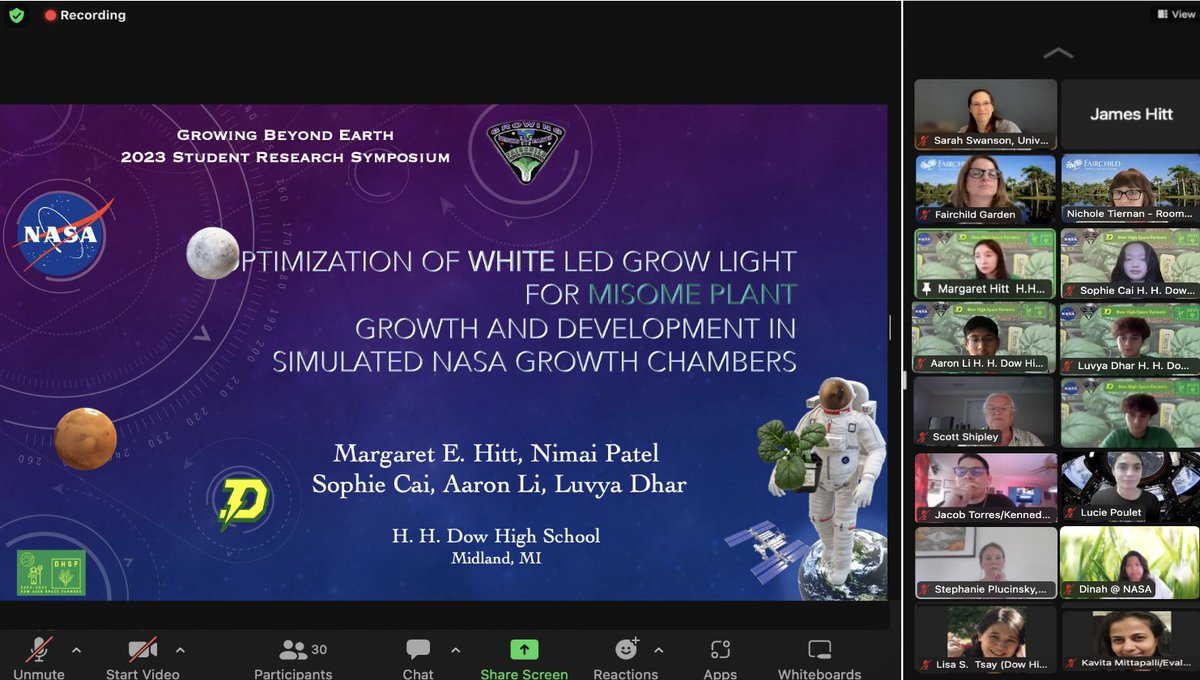Select Lisa S. Tsay video thumbnail
The width and height of the screenshot is (1200, 680).
(x=985, y=638)
